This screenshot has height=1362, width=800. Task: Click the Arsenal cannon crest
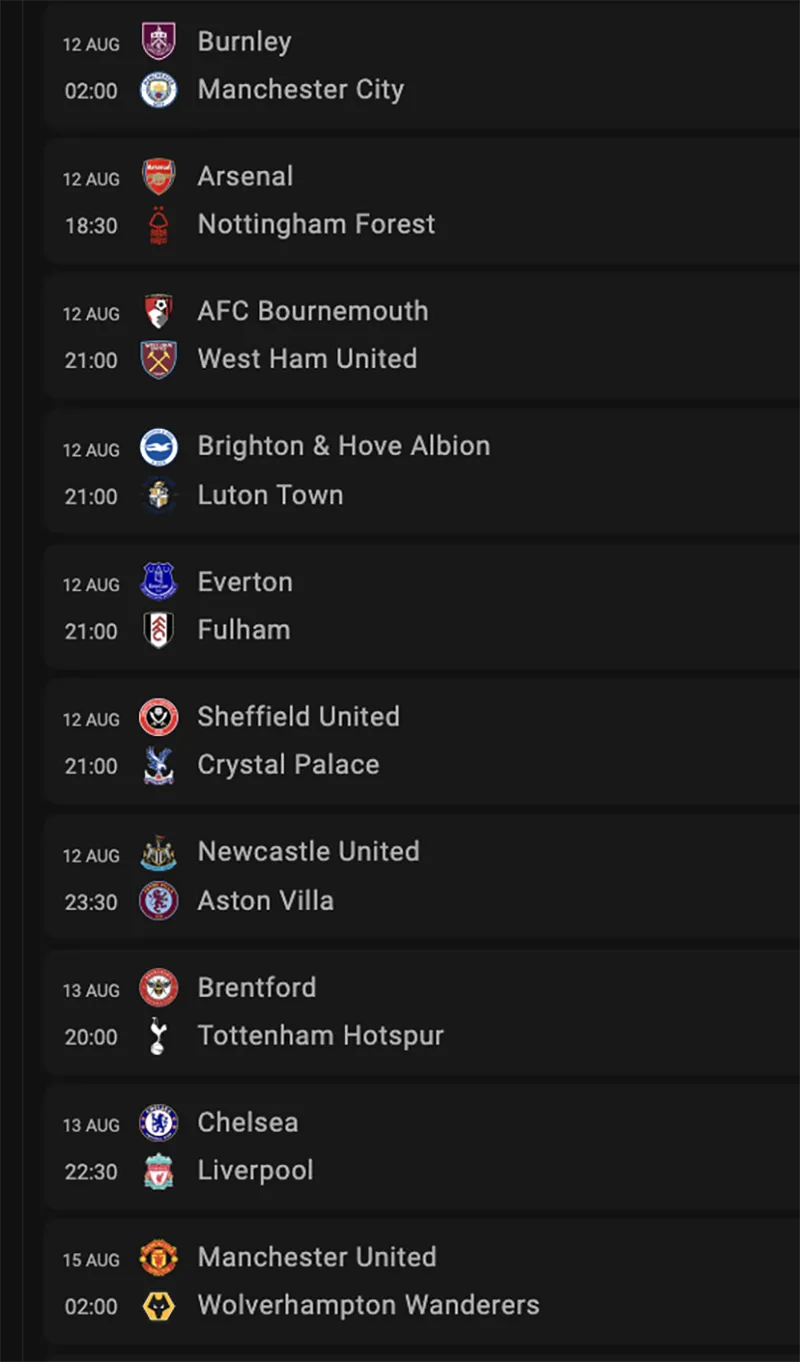pos(159,176)
